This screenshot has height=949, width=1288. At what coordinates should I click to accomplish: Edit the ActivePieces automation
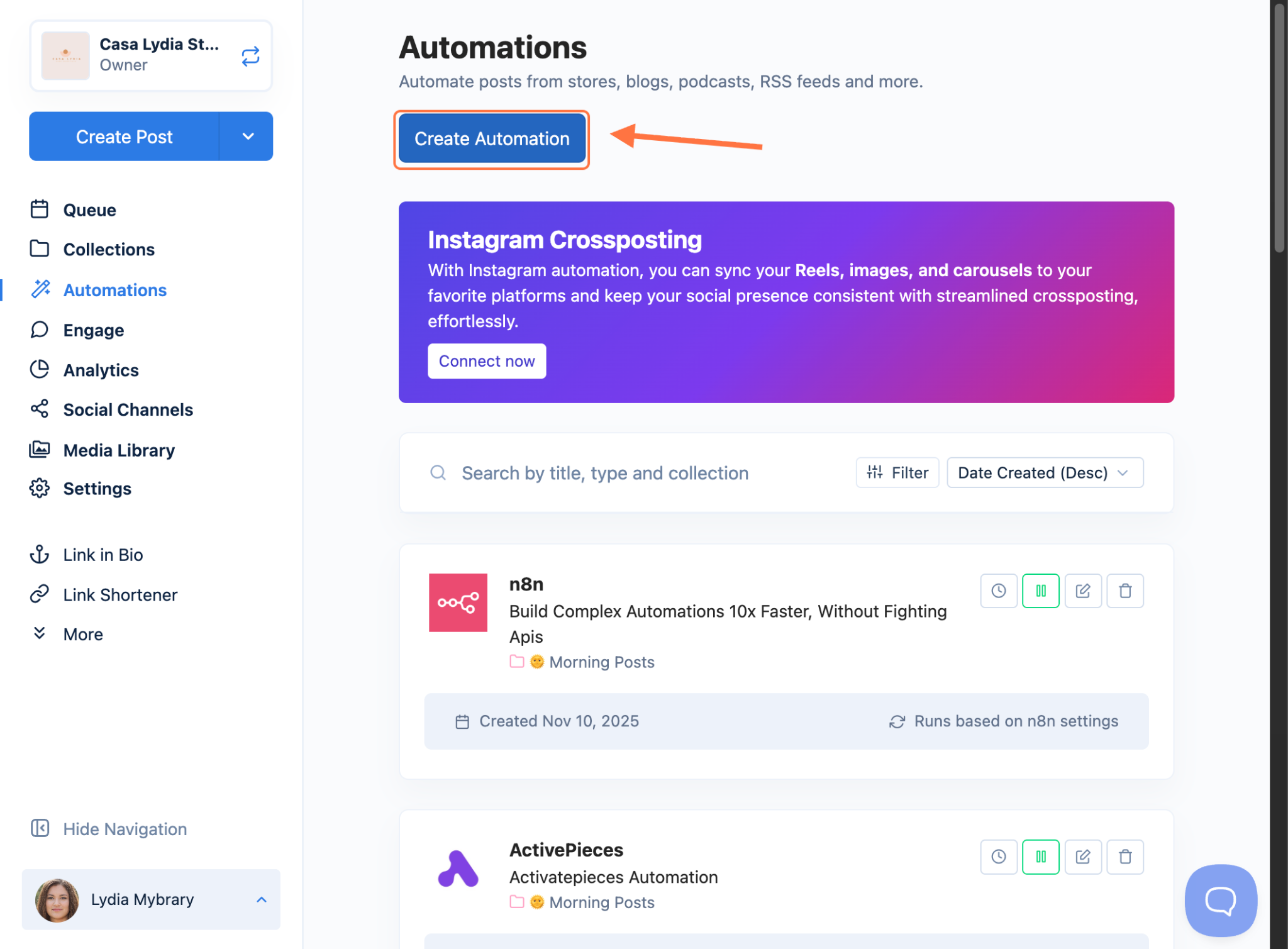click(1082, 857)
